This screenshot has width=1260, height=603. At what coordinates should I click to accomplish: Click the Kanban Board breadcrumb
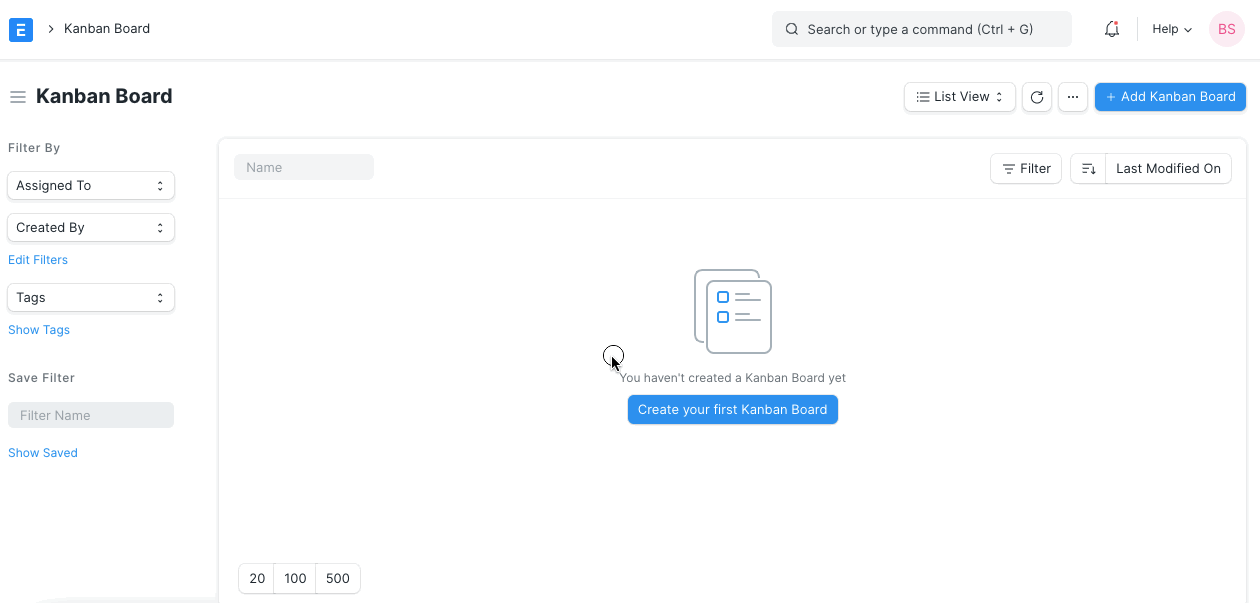(106, 29)
